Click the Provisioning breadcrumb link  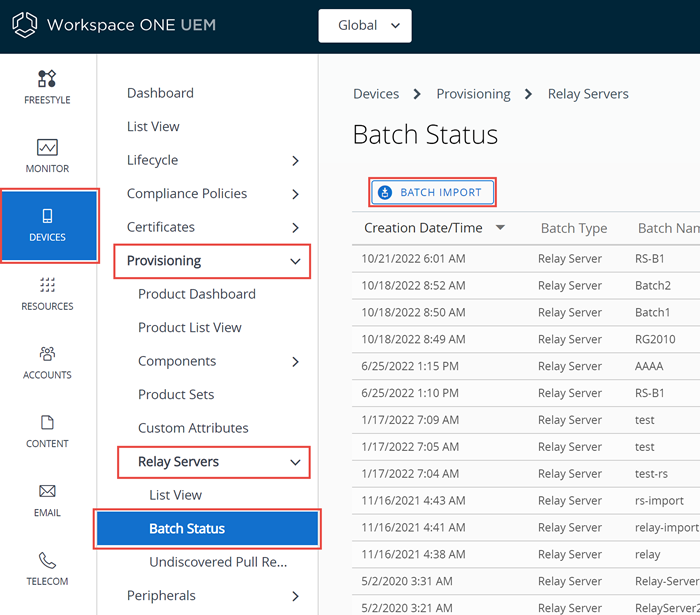coord(473,94)
